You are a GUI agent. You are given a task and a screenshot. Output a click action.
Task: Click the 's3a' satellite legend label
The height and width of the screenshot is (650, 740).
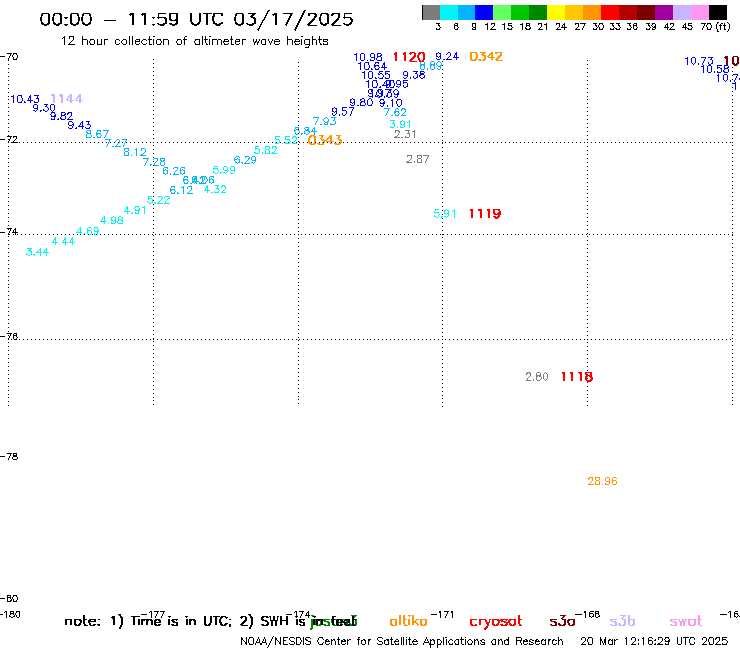point(562,621)
